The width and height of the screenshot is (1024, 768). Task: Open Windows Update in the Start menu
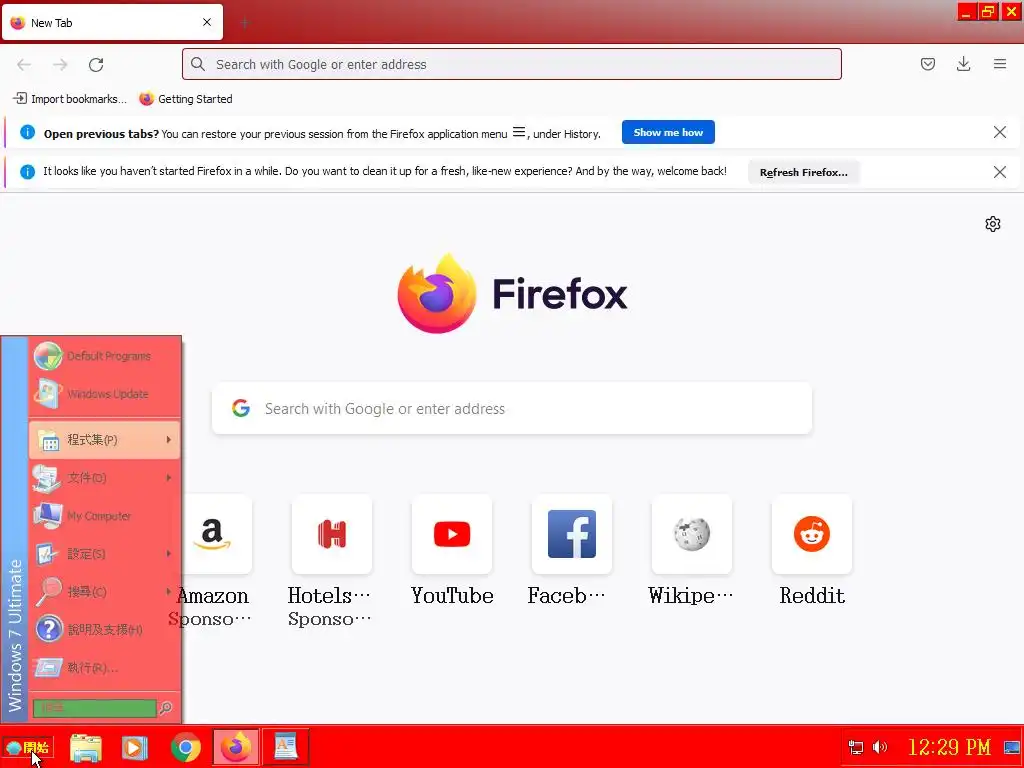(x=104, y=394)
